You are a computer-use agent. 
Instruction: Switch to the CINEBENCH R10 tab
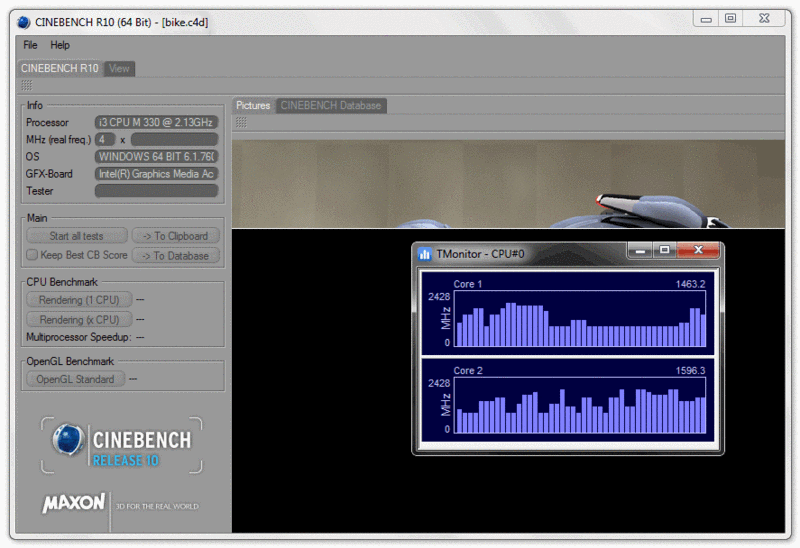[x=60, y=68]
